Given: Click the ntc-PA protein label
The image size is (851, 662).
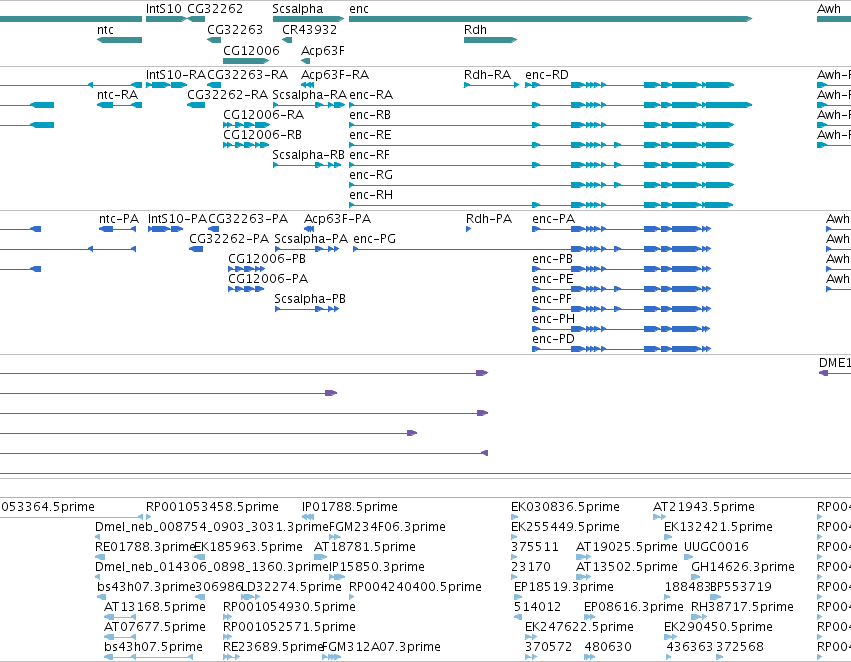Looking at the screenshot, I should pos(119,219).
